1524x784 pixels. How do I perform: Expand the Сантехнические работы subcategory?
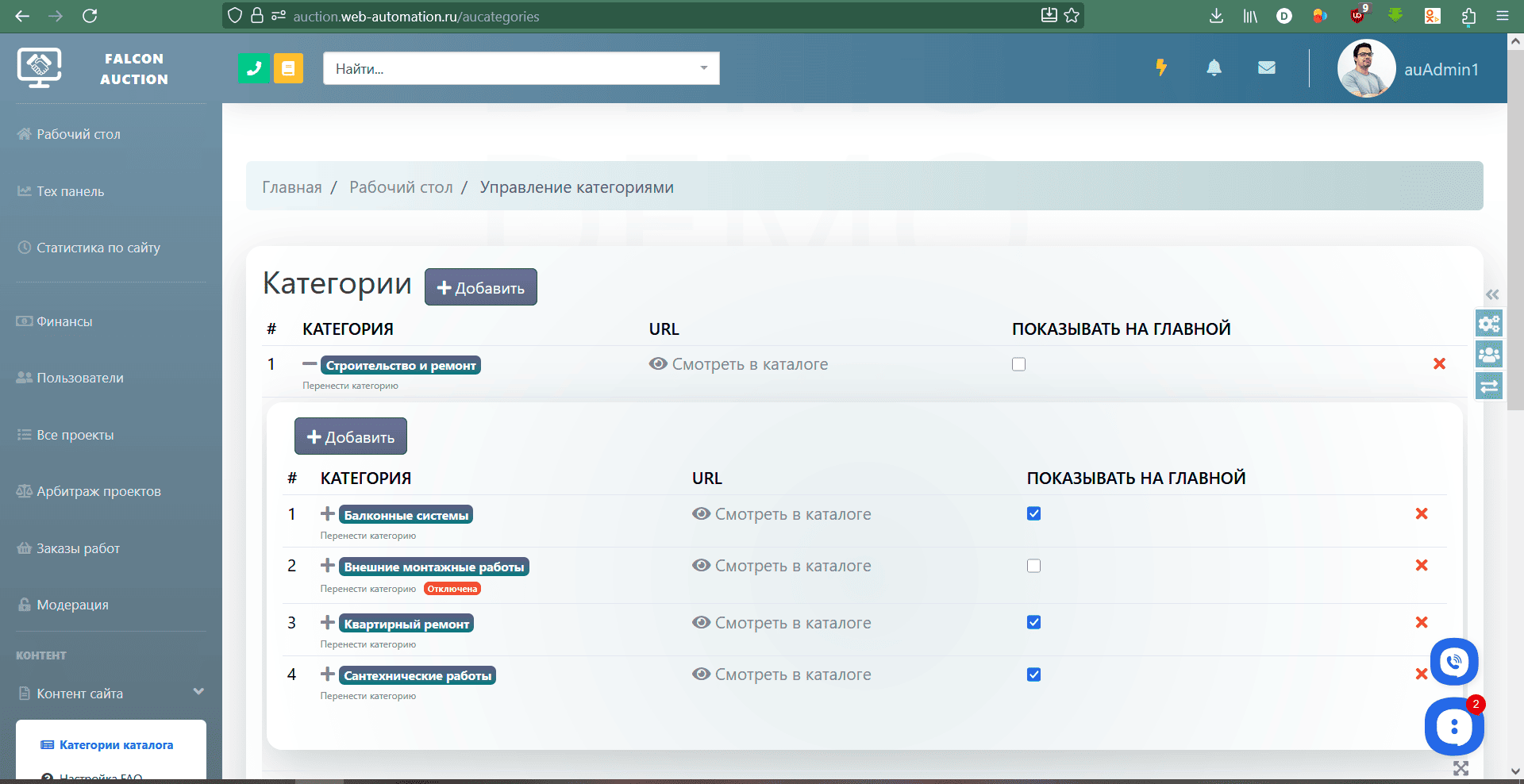point(327,674)
